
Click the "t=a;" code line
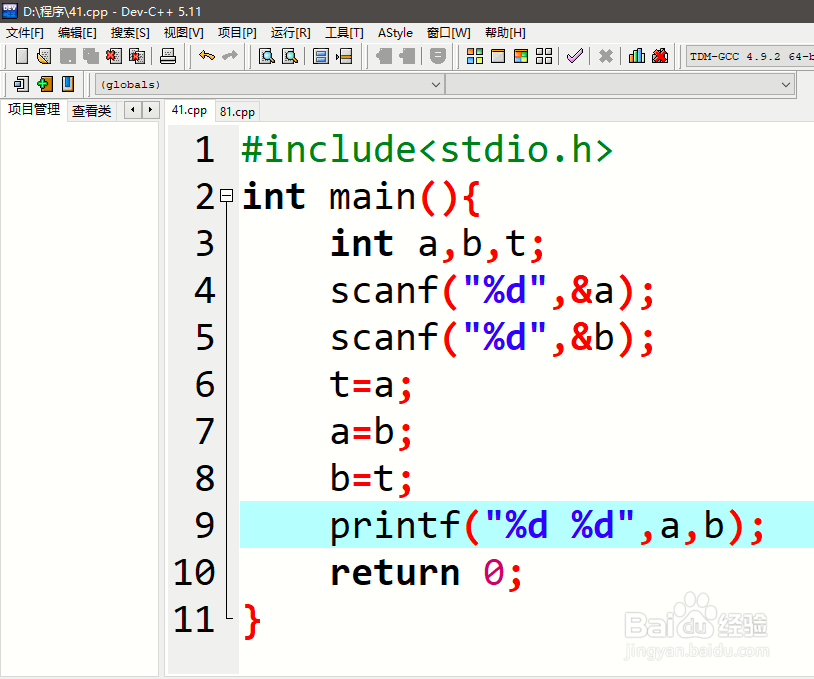[x=371, y=385]
